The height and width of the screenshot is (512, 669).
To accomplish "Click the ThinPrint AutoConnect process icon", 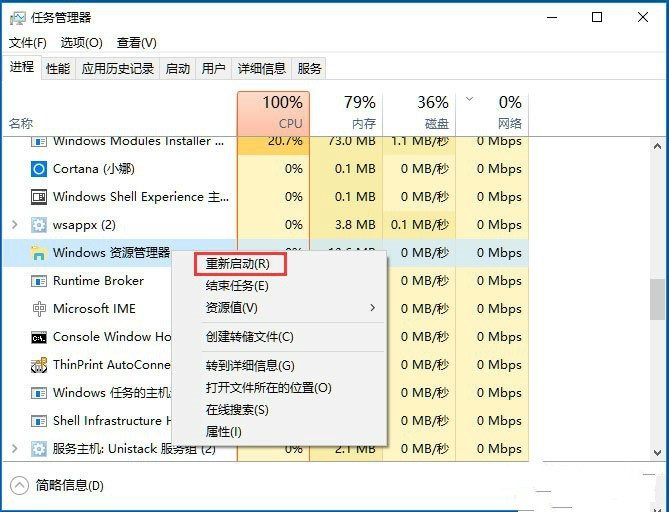I will (x=39, y=365).
